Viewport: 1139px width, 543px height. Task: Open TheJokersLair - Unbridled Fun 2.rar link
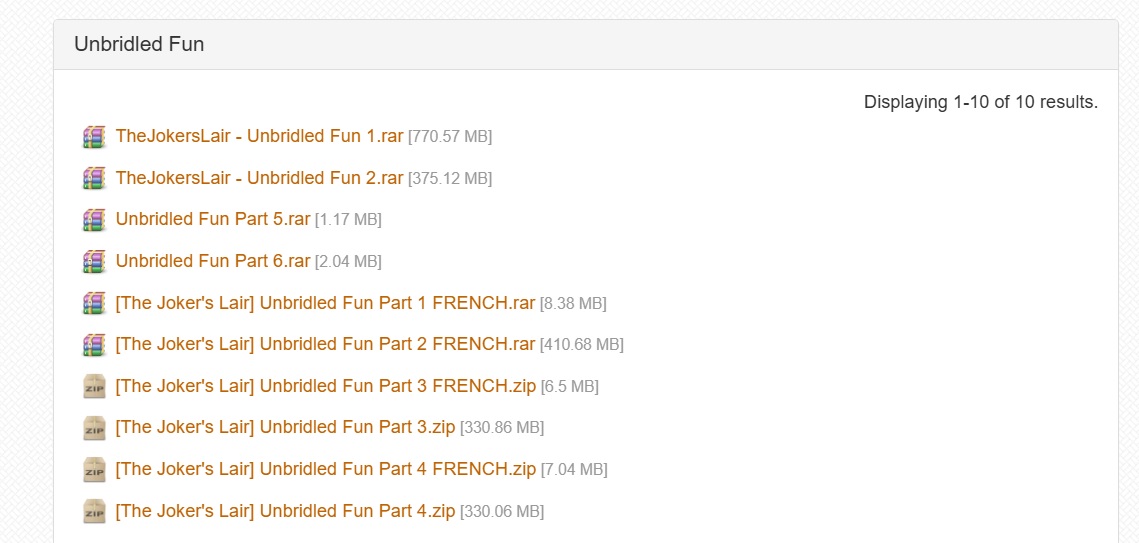click(x=259, y=178)
